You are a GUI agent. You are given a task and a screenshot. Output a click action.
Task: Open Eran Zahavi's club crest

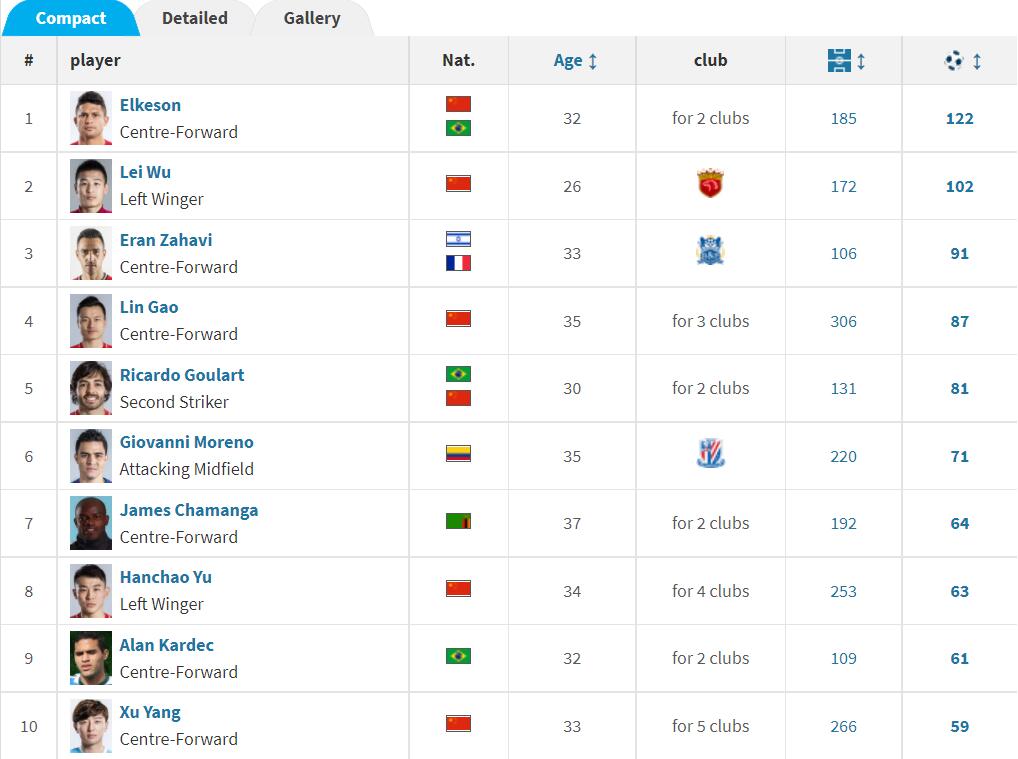tap(710, 251)
